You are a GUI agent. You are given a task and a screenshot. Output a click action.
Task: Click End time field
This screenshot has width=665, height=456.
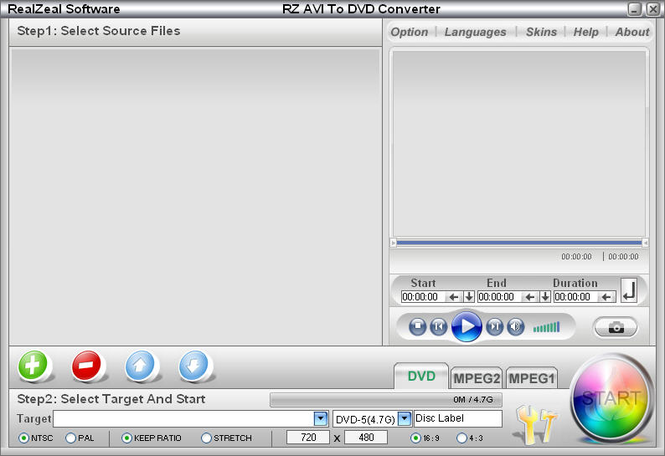[500, 297]
